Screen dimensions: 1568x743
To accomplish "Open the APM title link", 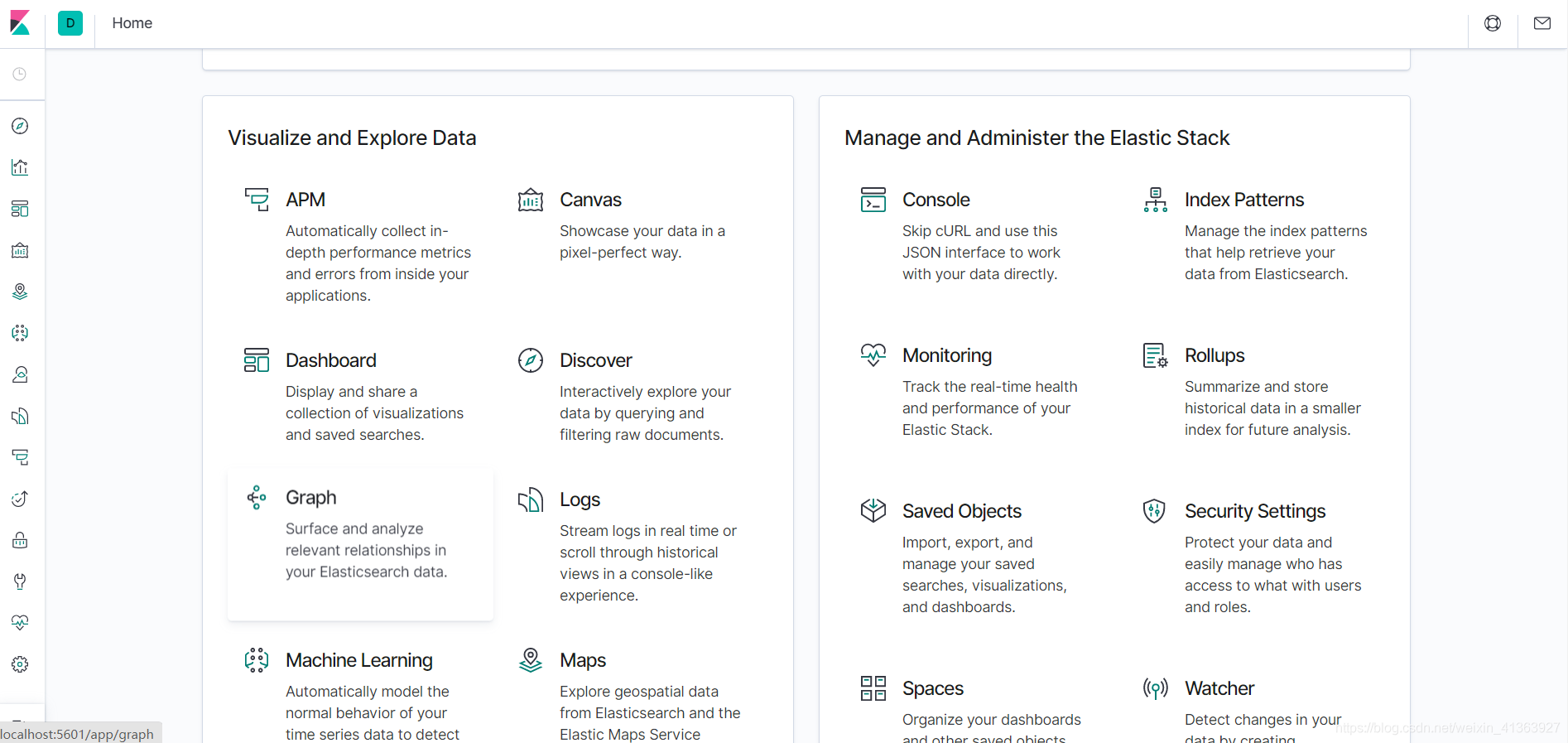I will (x=305, y=200).
